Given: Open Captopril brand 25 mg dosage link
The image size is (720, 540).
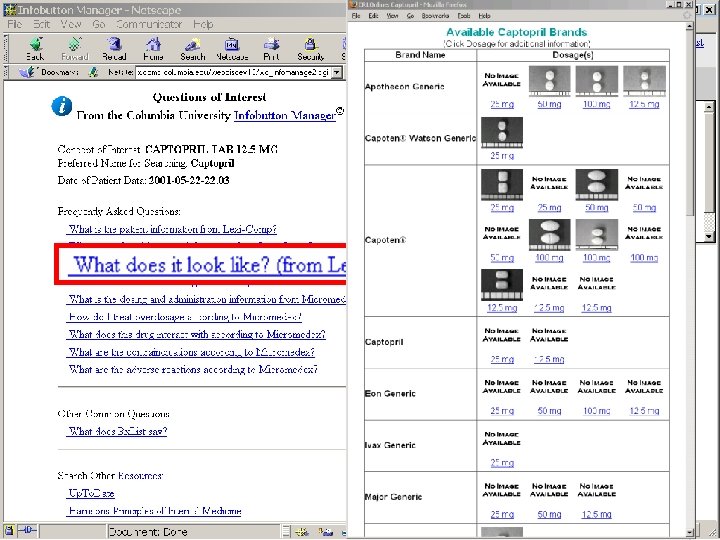Looking at the screenshot, I should [x=502, y=360].
